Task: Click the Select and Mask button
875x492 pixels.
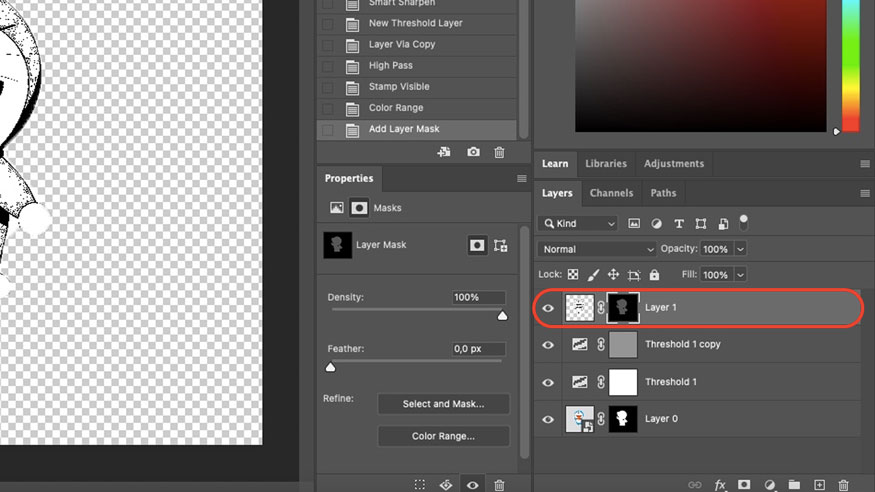Action: coord(443,404)
